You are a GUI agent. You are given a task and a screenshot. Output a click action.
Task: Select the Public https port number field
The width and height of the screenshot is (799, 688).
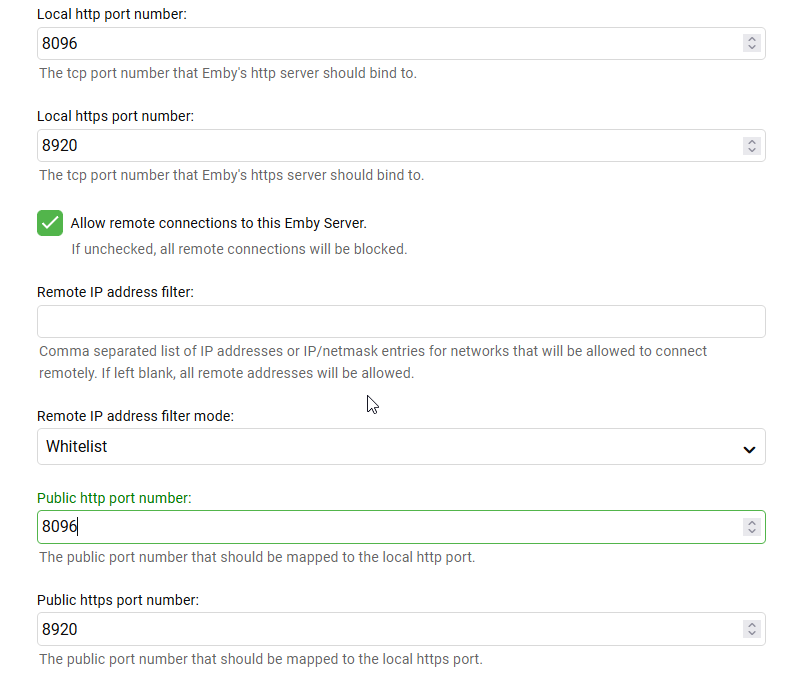[390, 630]
